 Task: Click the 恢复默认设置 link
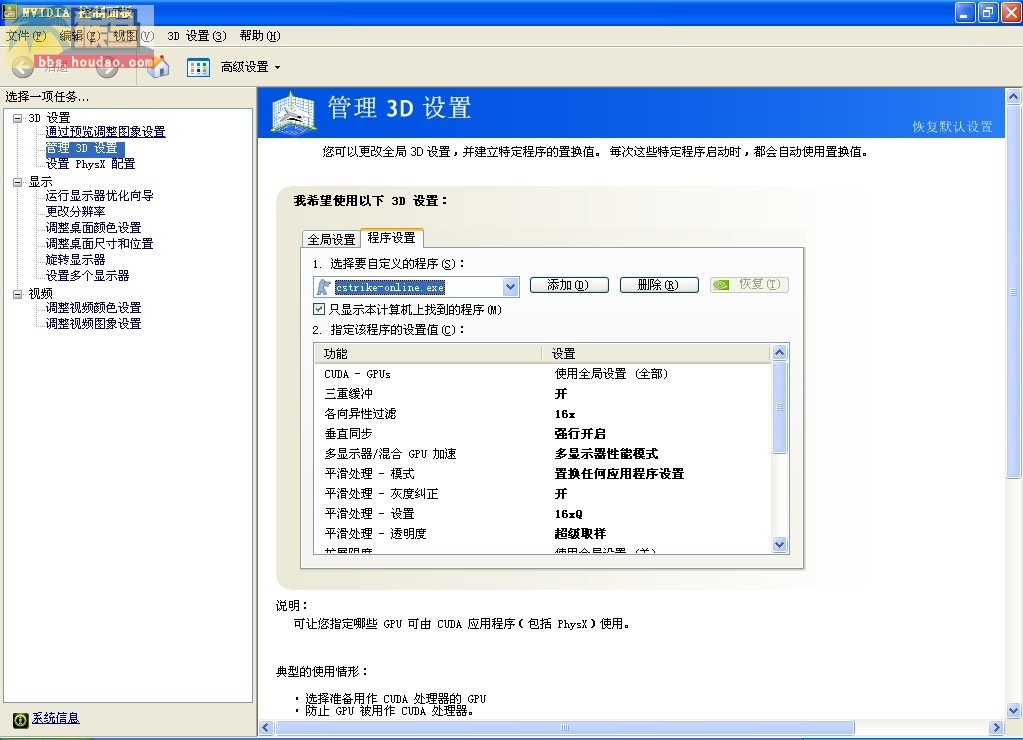coord(952,127)
